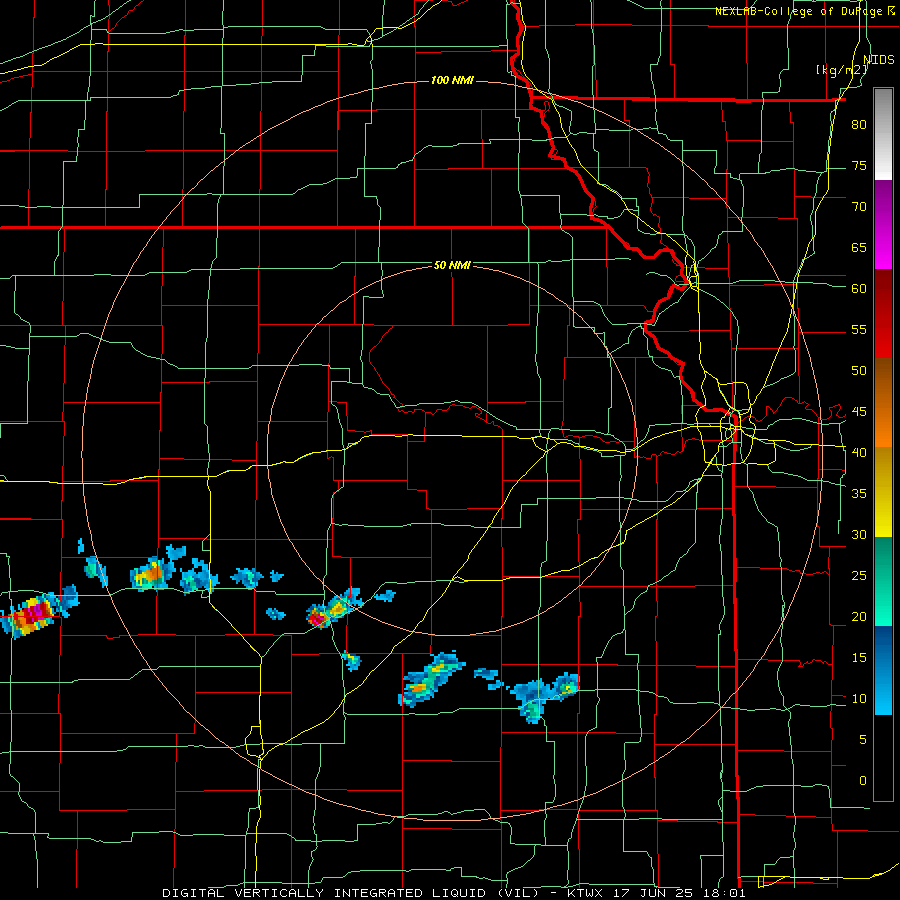Screen dimensions: 900x900
Task: Pick the magenta segment of the VIL color bar
Action: (883, 225)
